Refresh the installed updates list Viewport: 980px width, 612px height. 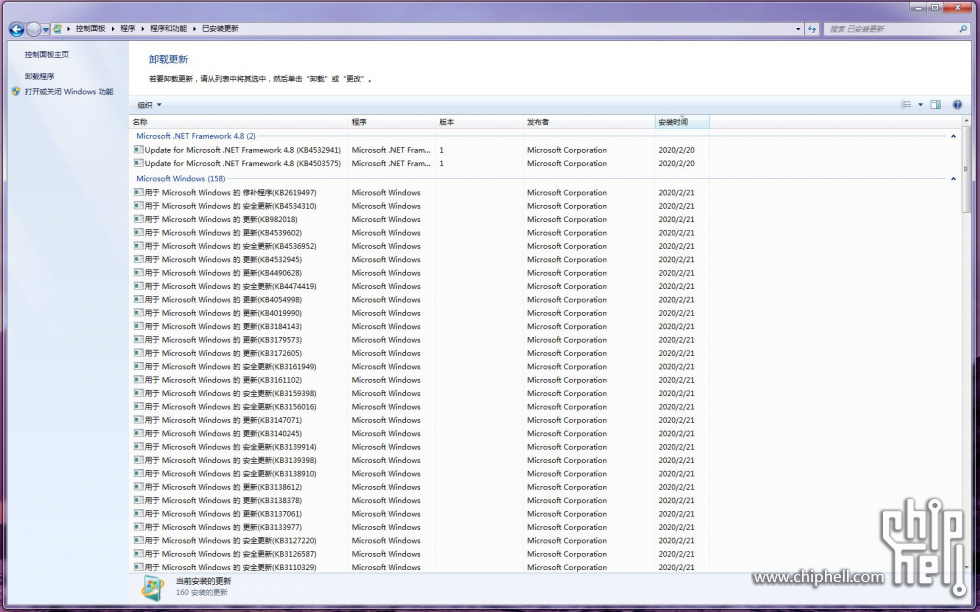tap(812, 29)
